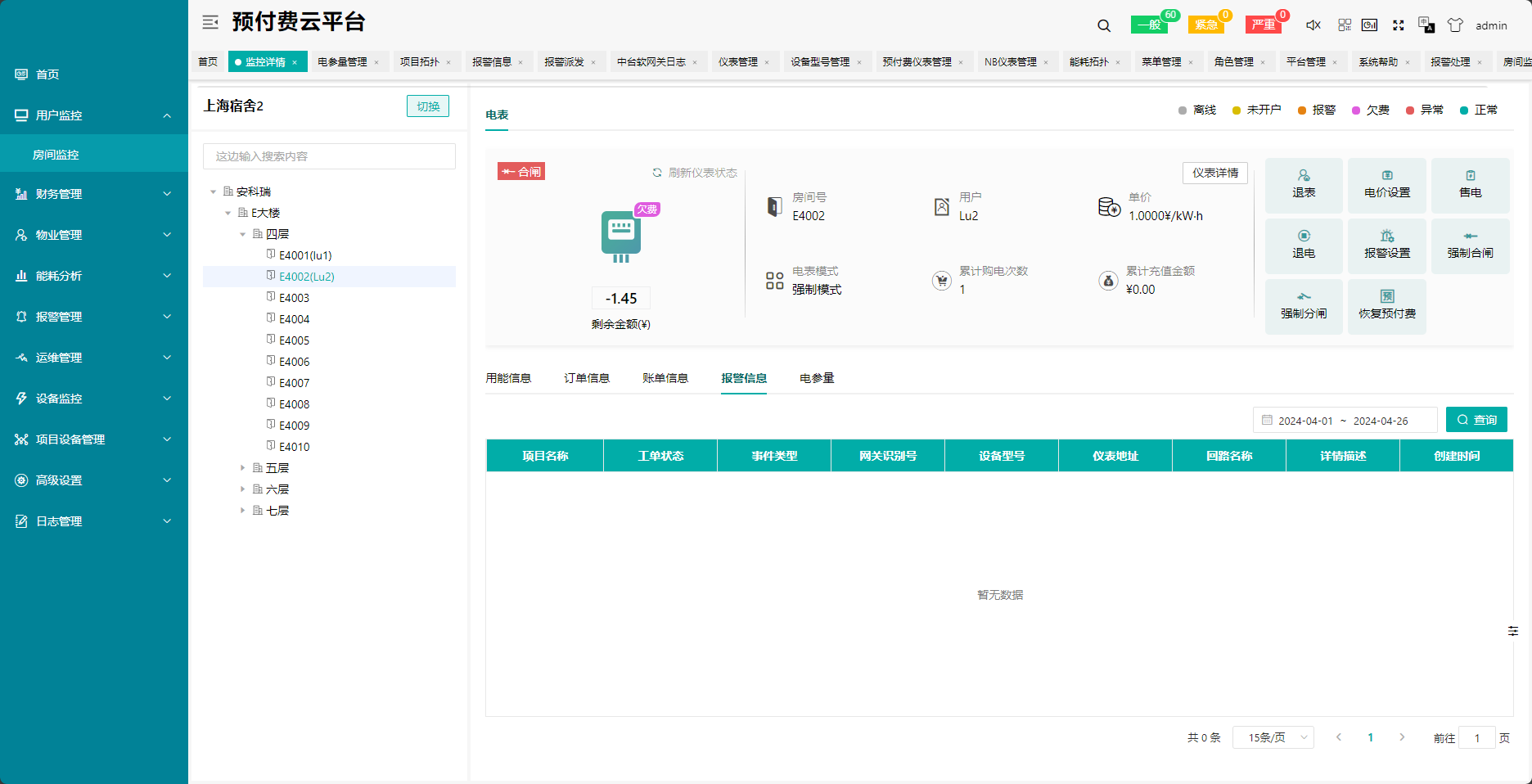The height and width of the screenshot is (784, 1532).
Task: Focus the tree search input field
Action: 329,156
